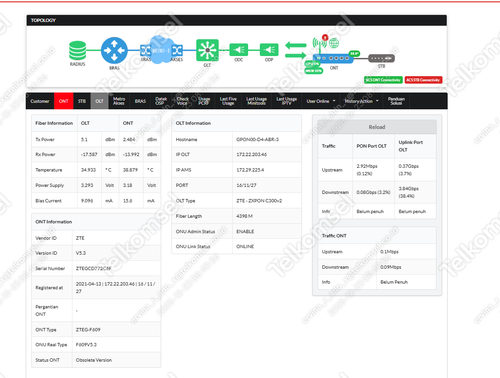Click the STB device icon in topology
Screen dimensions: 500x378
coord(381,58)
